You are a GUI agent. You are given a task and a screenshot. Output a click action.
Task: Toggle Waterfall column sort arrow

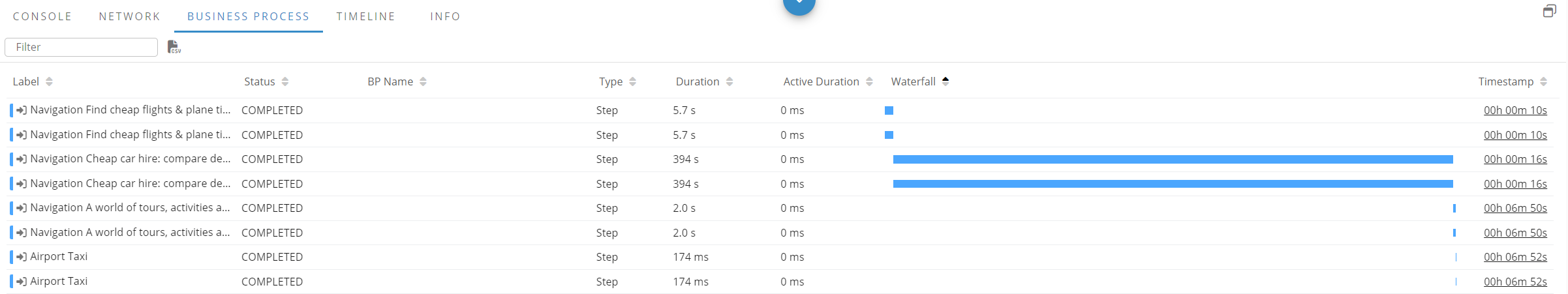click(945, 81)
